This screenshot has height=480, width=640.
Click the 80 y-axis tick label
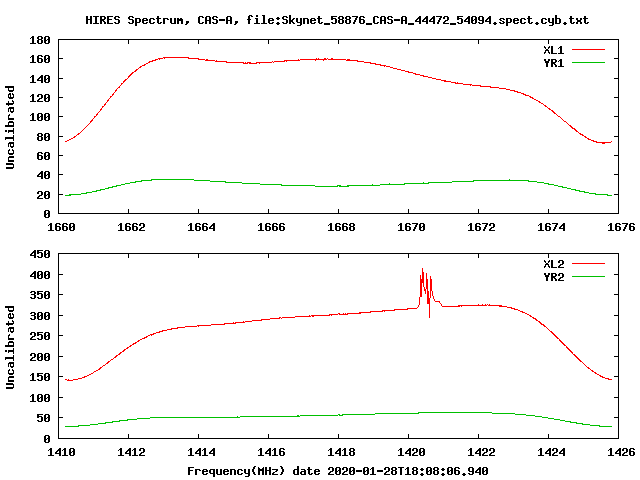43,137
